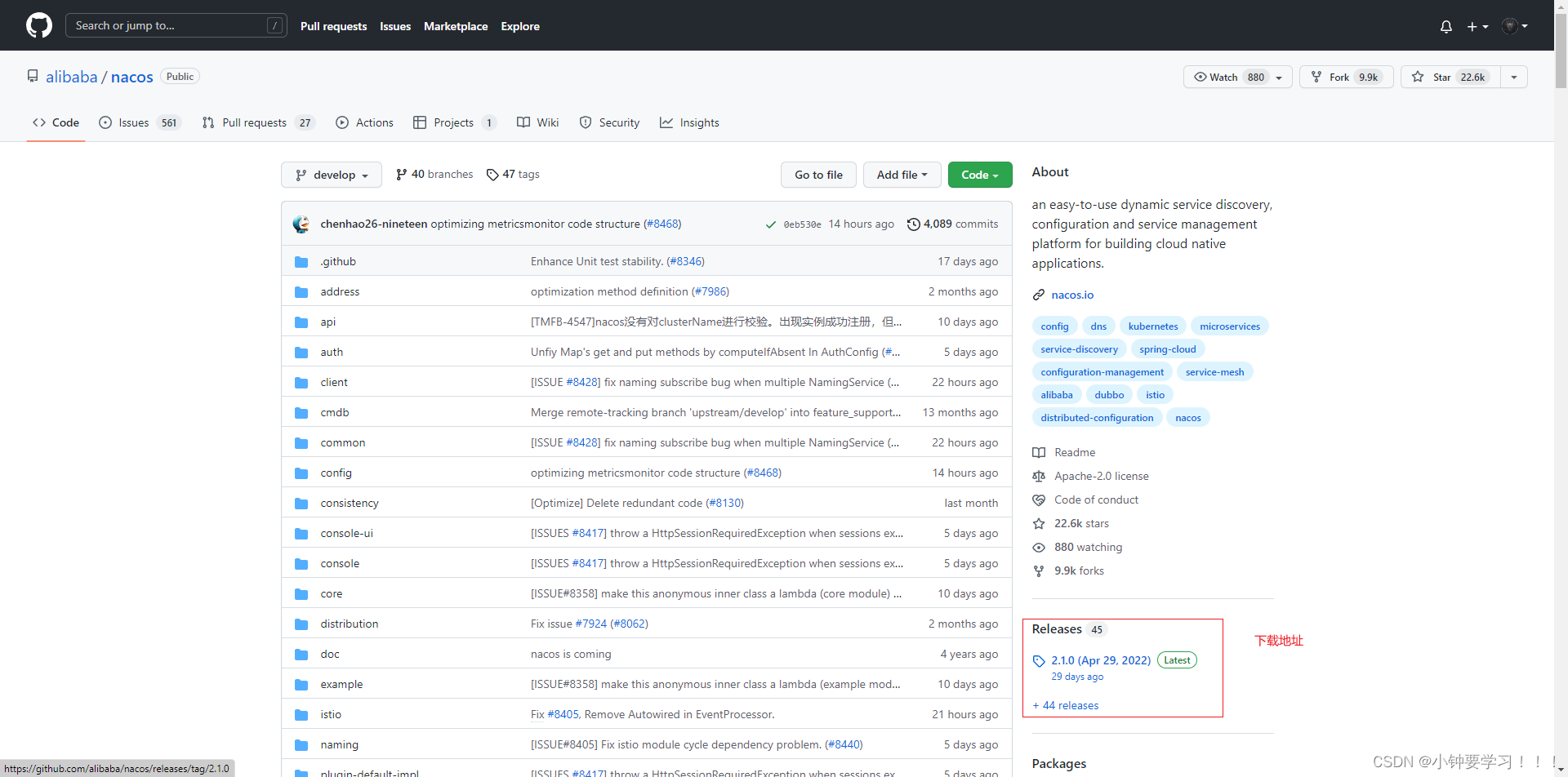Click the Search or jump to field
The width and height of the screenshot is (1568, 777).
tap(176, 25)
